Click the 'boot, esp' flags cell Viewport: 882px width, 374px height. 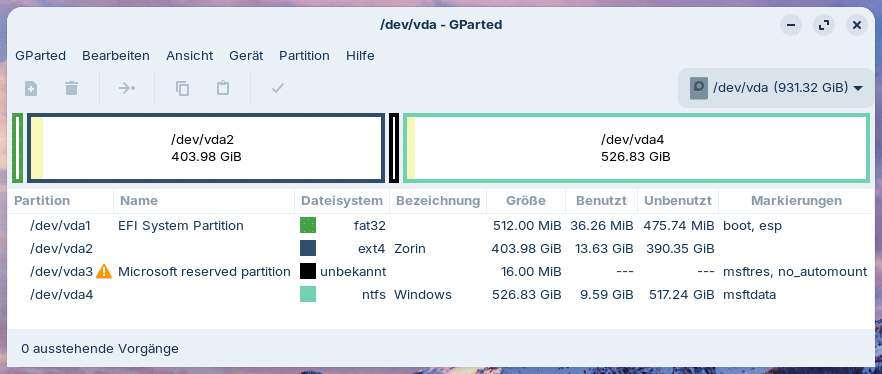752,226
